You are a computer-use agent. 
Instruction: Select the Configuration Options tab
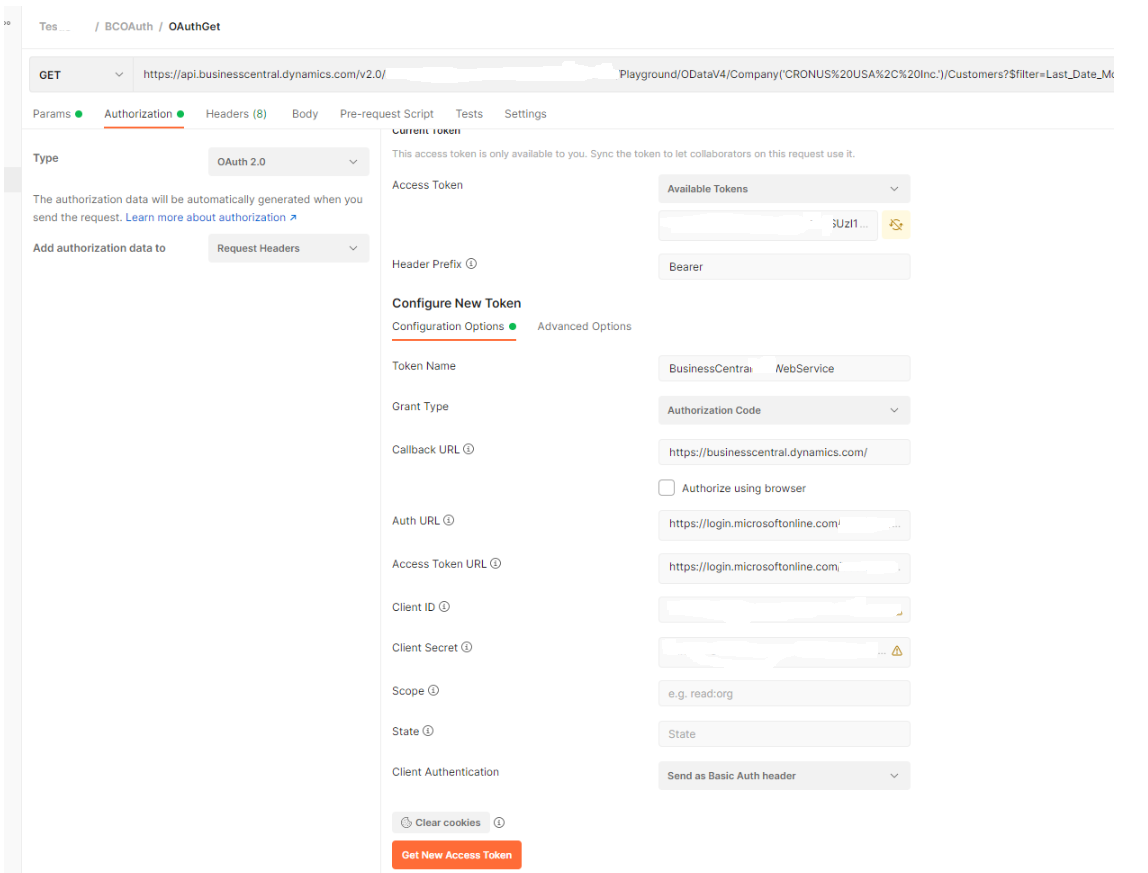(454, 326)
